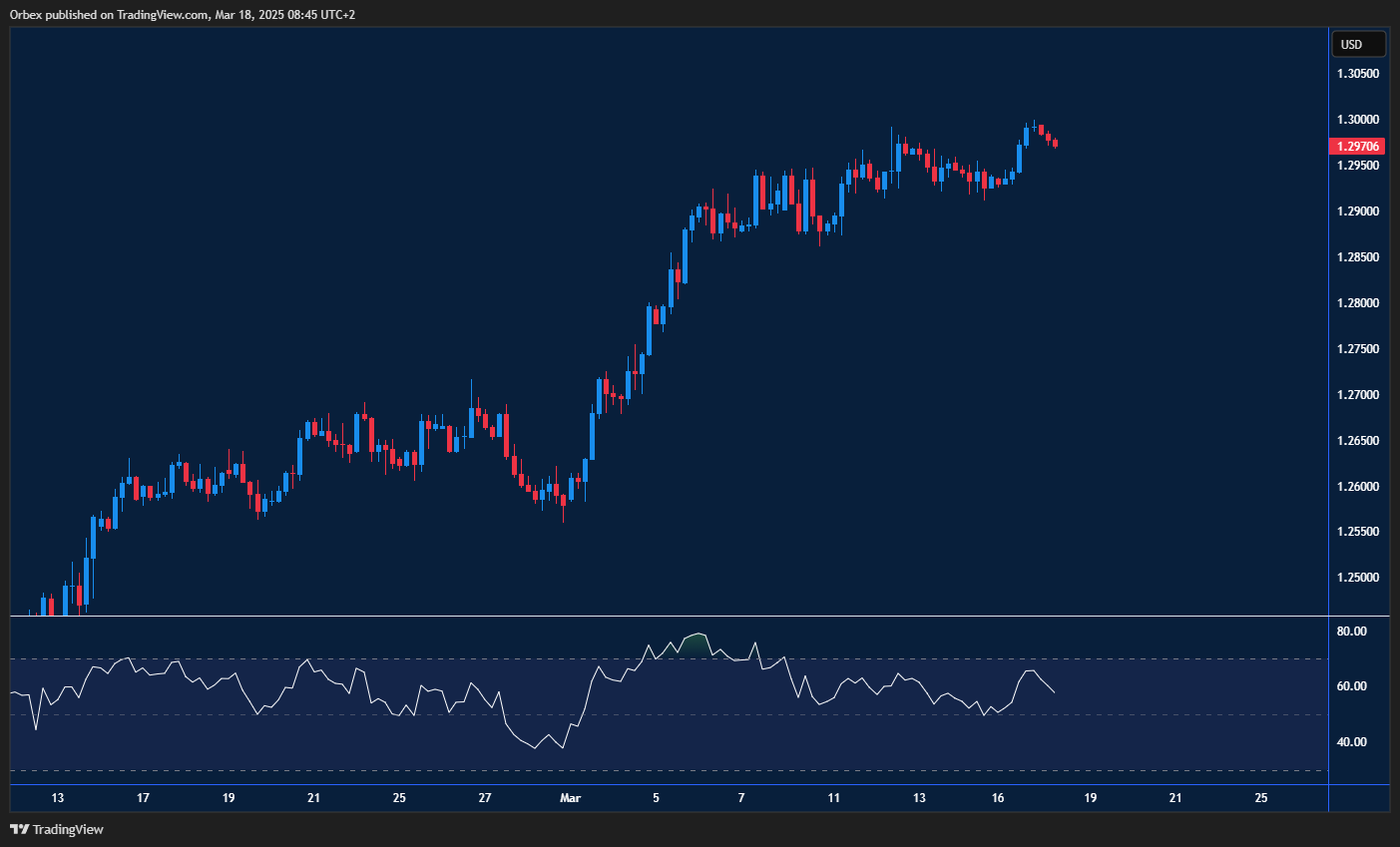
Task: Click the 40.00 label on RSI scale
Action: (x=1351, y=742)
